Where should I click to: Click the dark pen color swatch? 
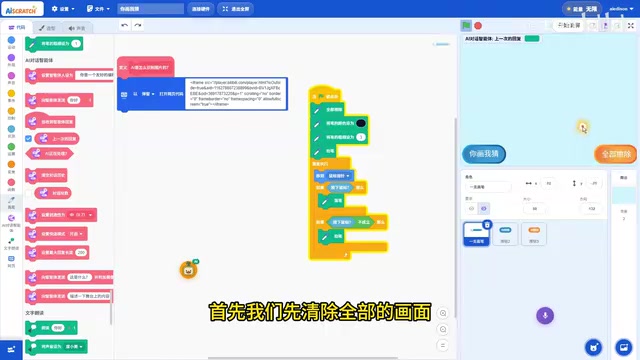coord(361,123)
